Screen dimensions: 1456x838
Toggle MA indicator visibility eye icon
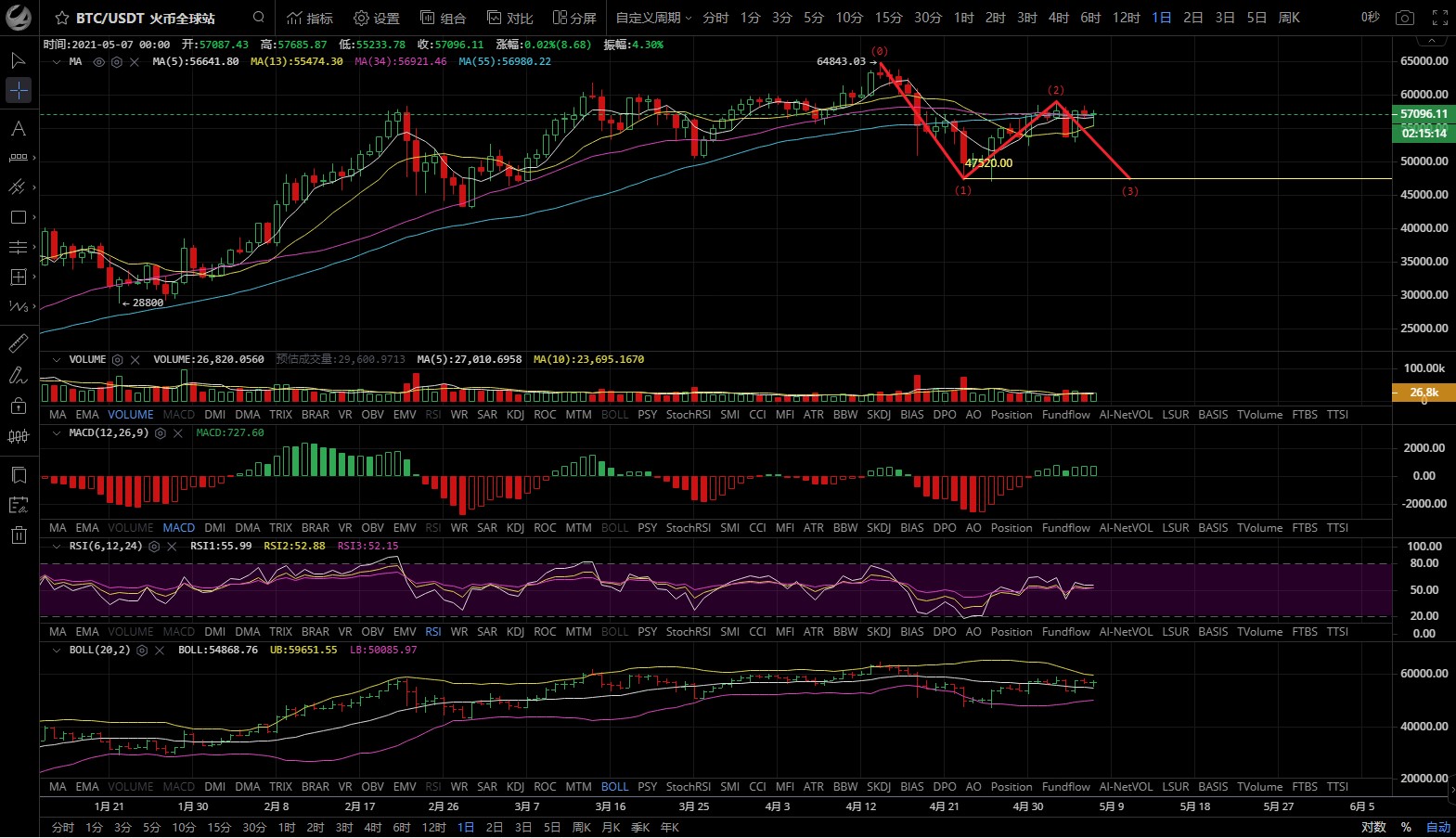pyautogui.click(x=99, y=61)
